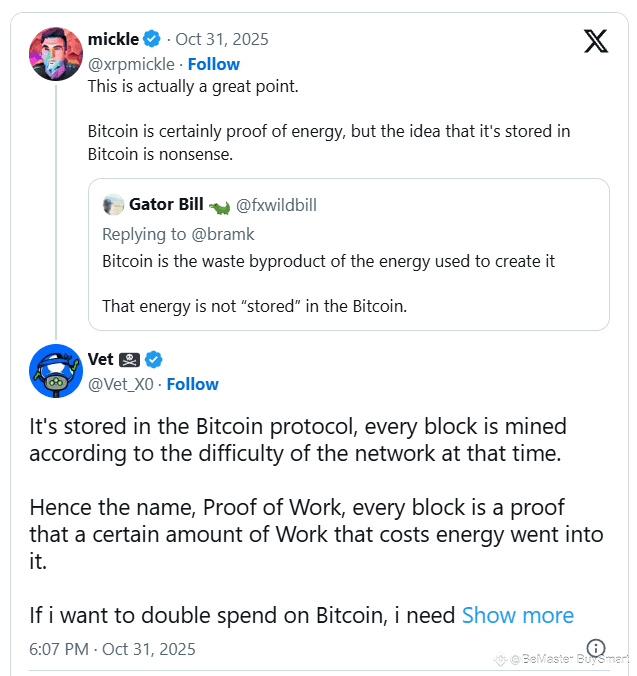Click the pirate flag emoji by Vet
This screenshot has height=676, width=637.
tap(130, 360)
